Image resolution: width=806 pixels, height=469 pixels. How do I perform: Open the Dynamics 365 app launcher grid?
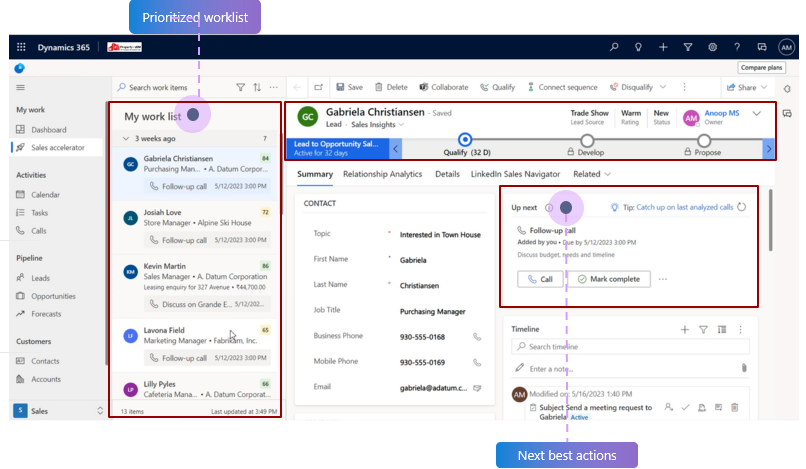[21, 47]
